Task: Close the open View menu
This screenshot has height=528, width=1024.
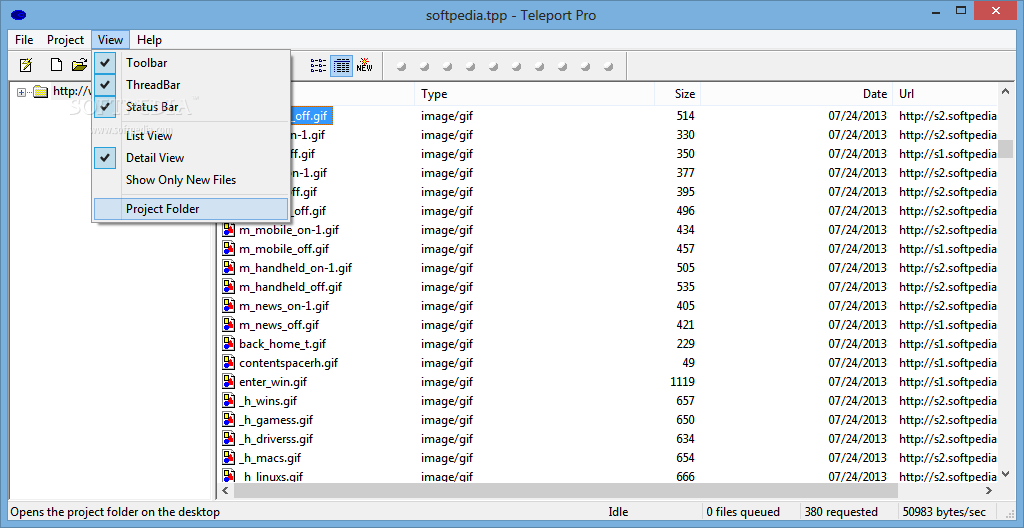Action: (110, 40)
